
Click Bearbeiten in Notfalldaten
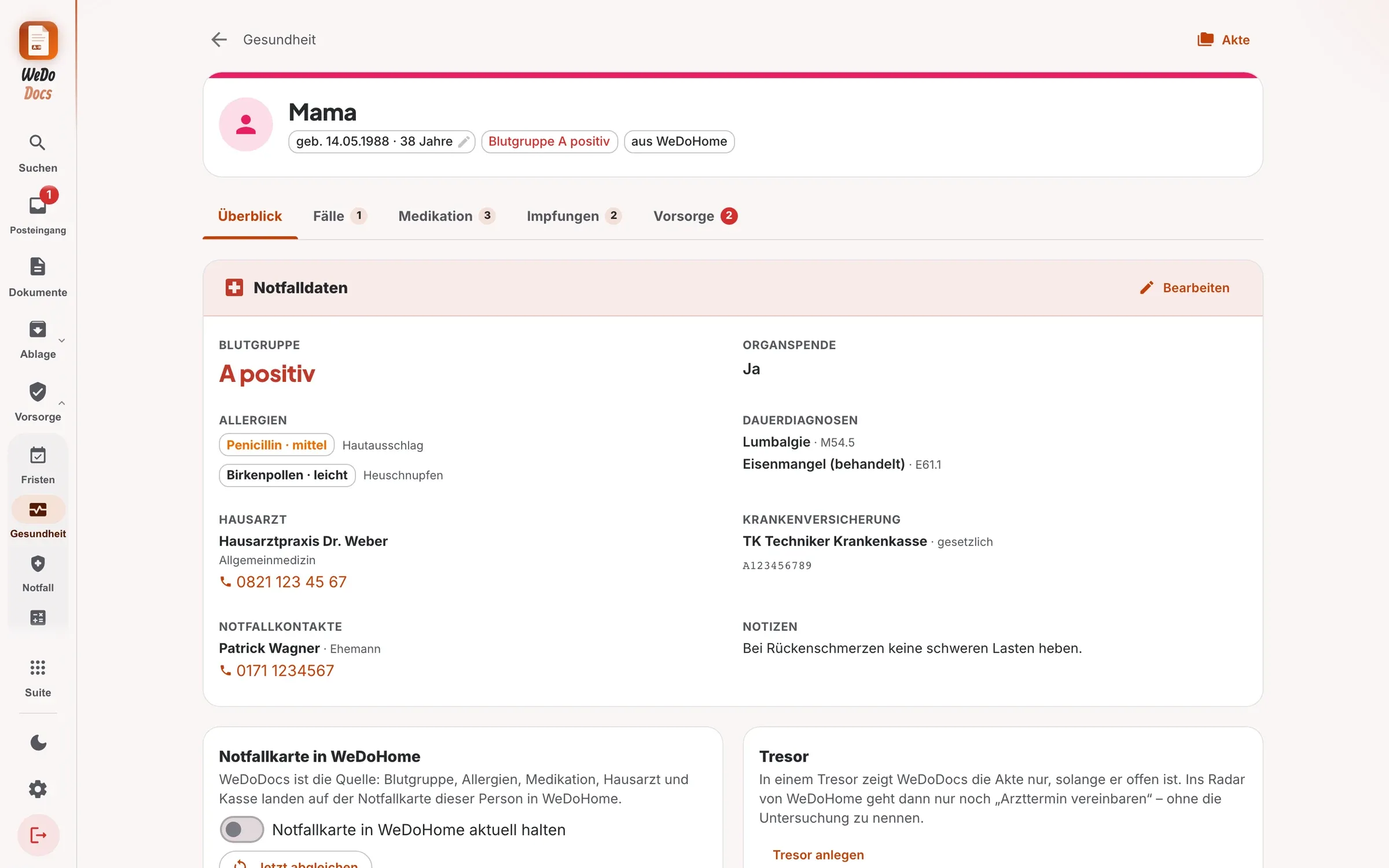coord(1184,288)
